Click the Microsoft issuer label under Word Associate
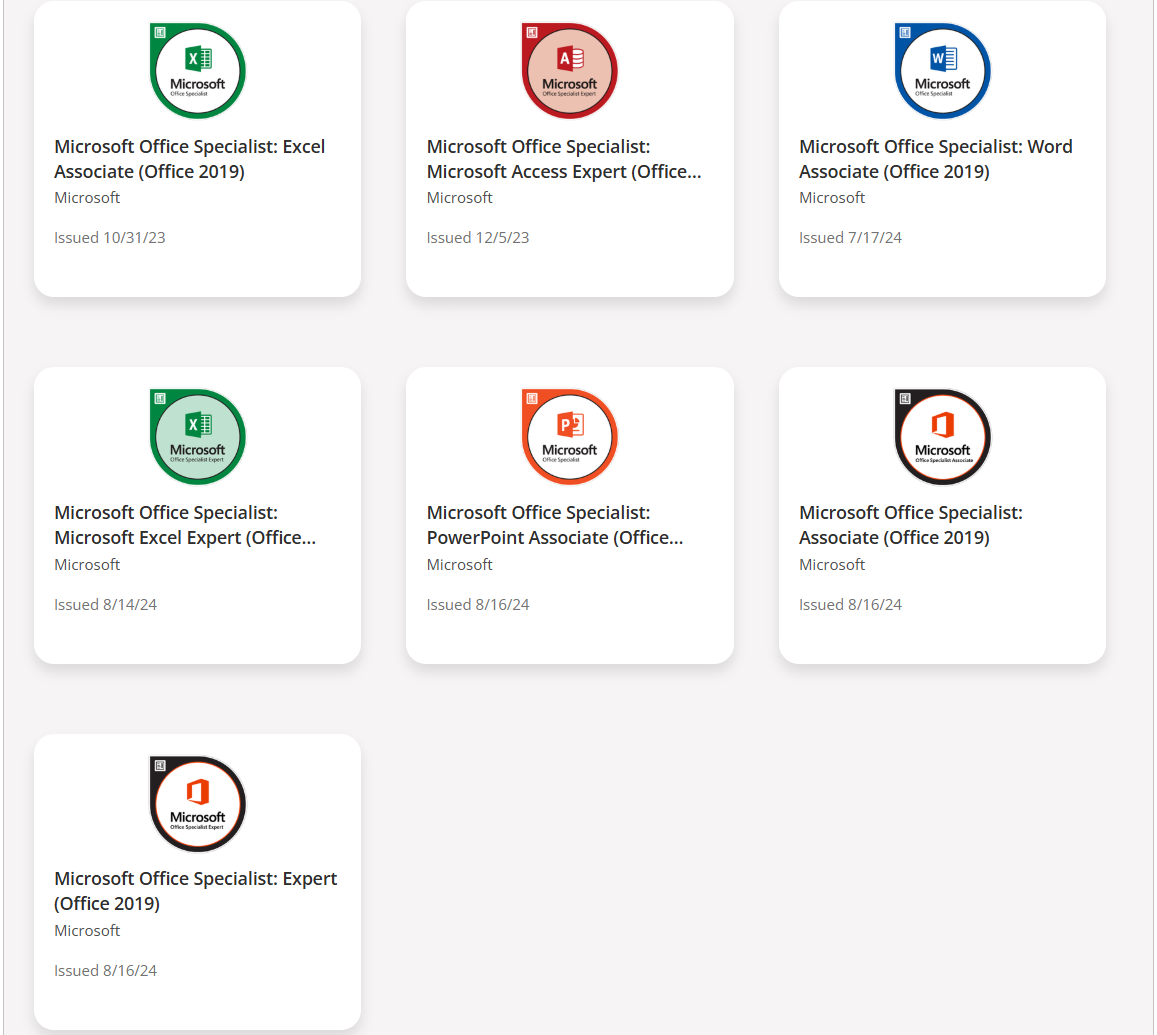This screenshot has height=1035, width=1157. tap(832, 198)
